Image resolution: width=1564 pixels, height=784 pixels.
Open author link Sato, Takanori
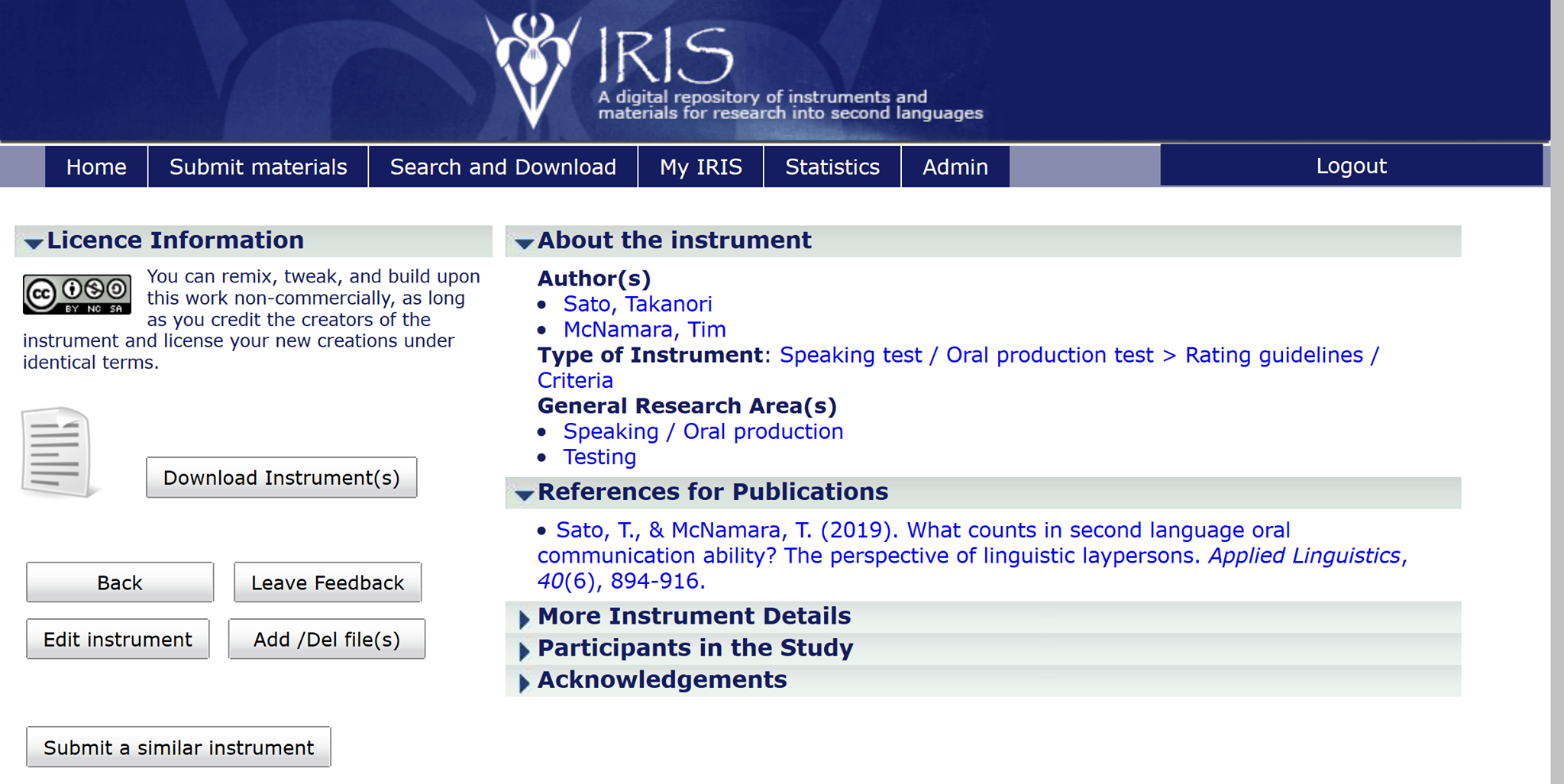638,304
